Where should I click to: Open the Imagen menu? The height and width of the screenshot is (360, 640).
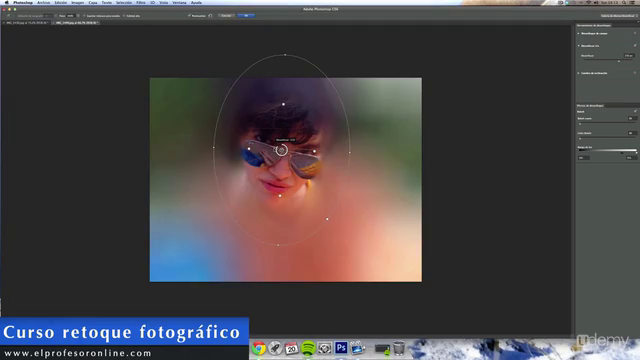click(x=78, y=2)
